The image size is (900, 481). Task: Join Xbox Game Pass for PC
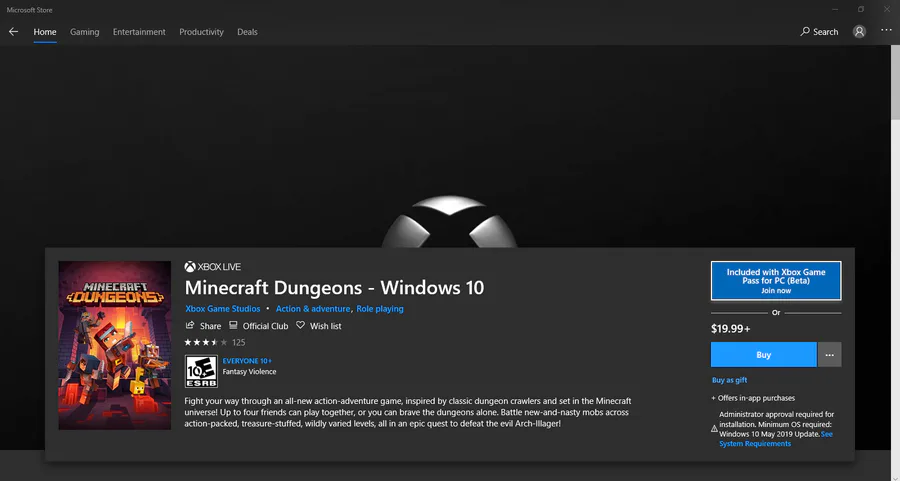[x=776, y=281]
